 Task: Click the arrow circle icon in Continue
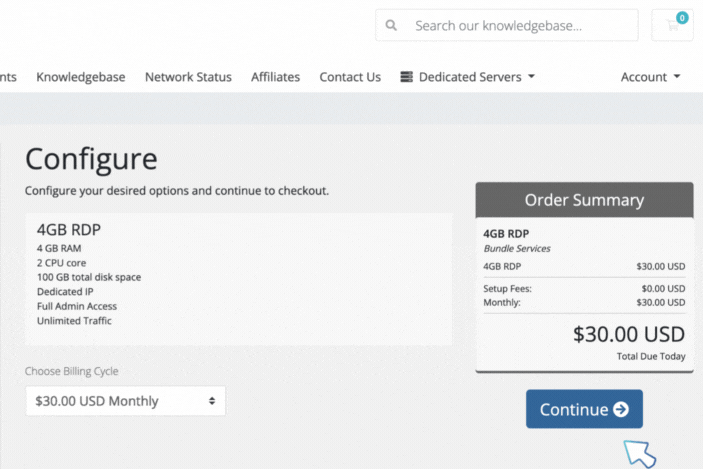(621, 410)
